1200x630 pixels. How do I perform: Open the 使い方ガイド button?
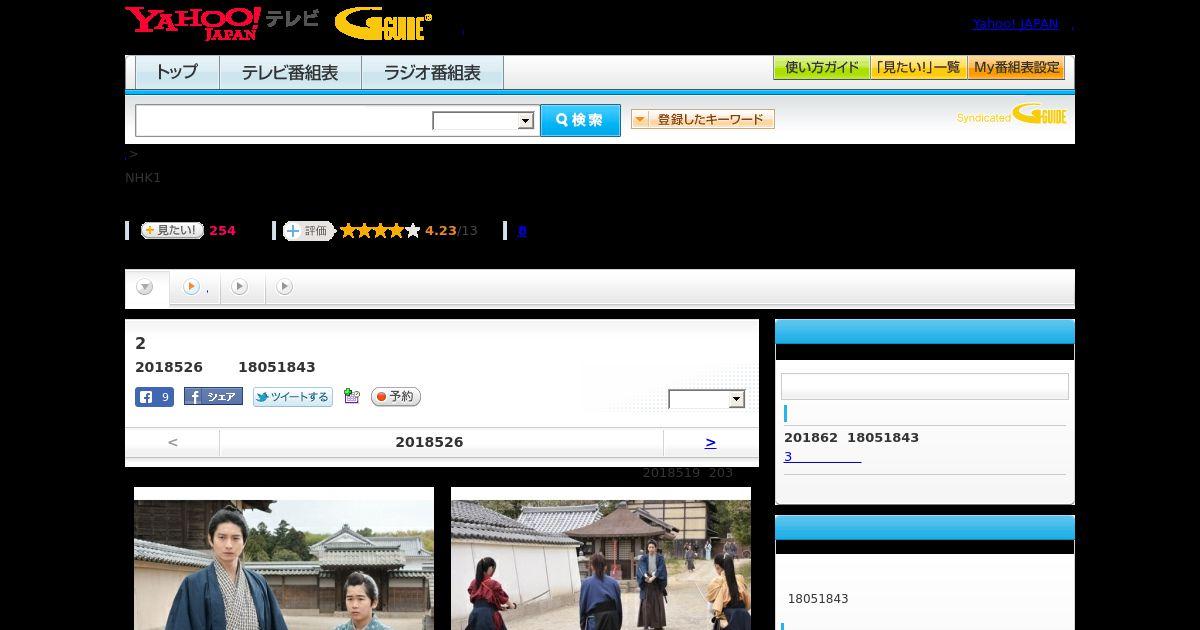coord(822,68)
